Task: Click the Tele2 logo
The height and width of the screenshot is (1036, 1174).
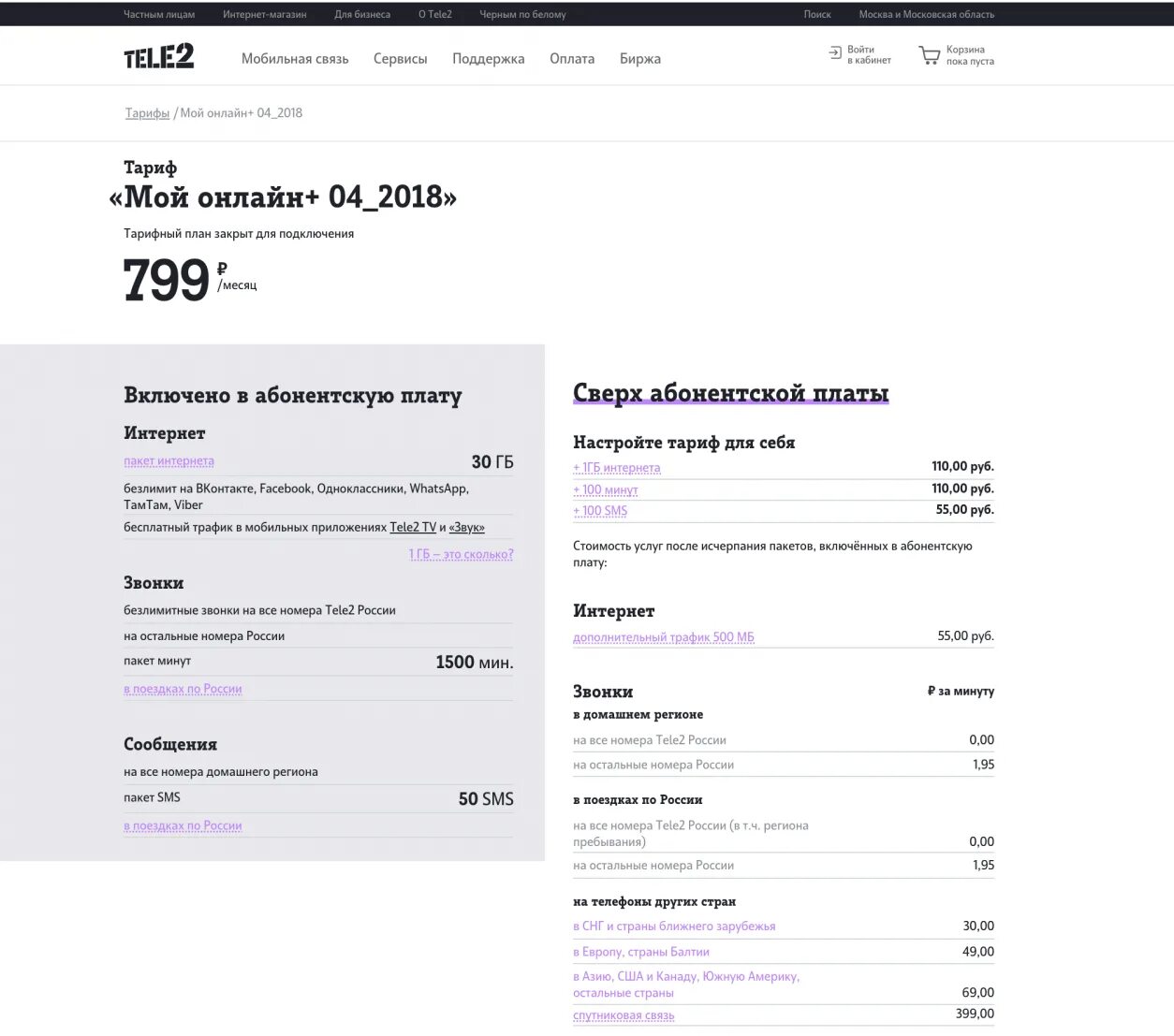Action: click(159, 57)
